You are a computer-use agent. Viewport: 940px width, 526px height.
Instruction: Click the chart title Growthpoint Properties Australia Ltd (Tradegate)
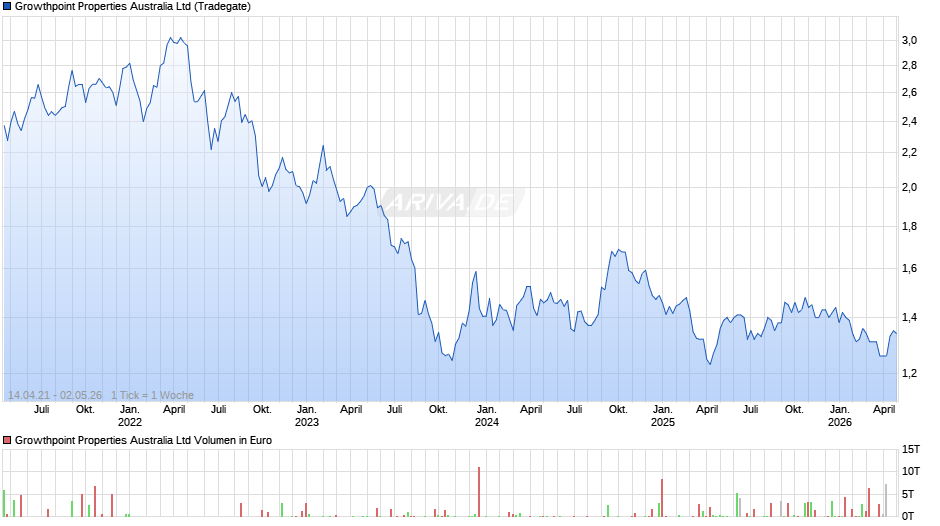tap(132, 7)
